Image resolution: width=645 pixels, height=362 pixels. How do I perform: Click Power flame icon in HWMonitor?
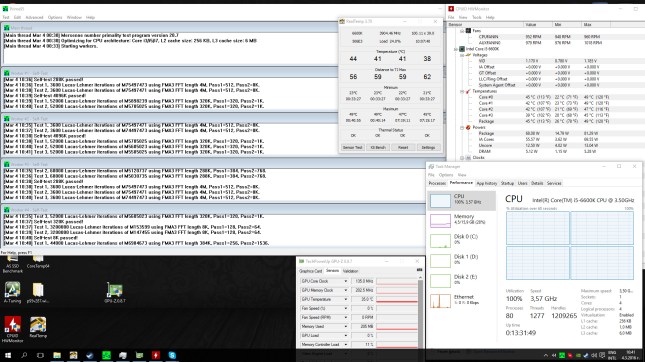point(468,128)
